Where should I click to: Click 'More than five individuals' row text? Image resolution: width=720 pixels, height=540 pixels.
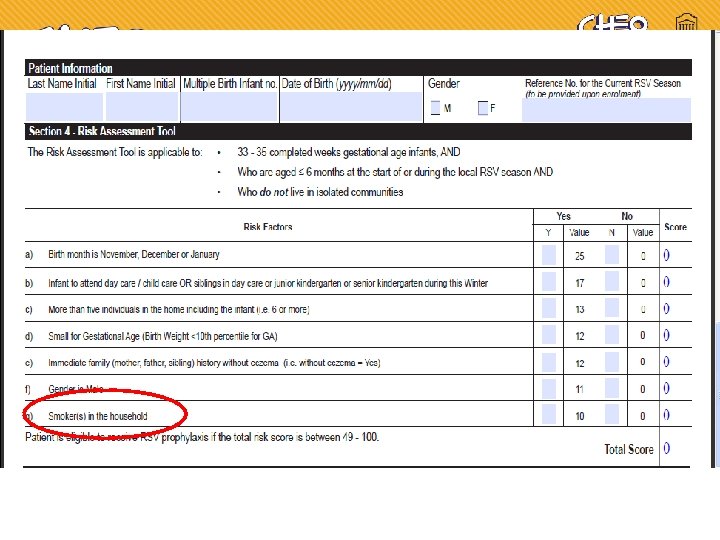(x=179, y=309)
